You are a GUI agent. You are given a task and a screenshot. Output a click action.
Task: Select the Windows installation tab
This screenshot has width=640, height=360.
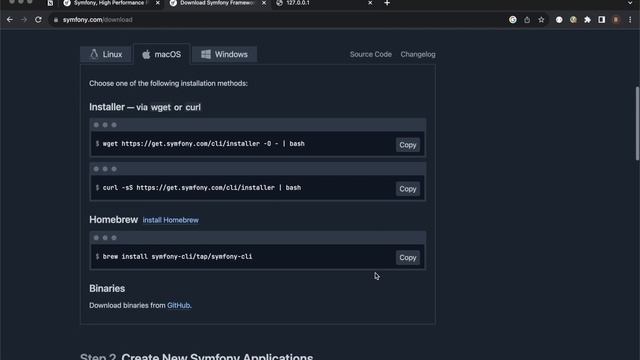click(x=224, y=54)
